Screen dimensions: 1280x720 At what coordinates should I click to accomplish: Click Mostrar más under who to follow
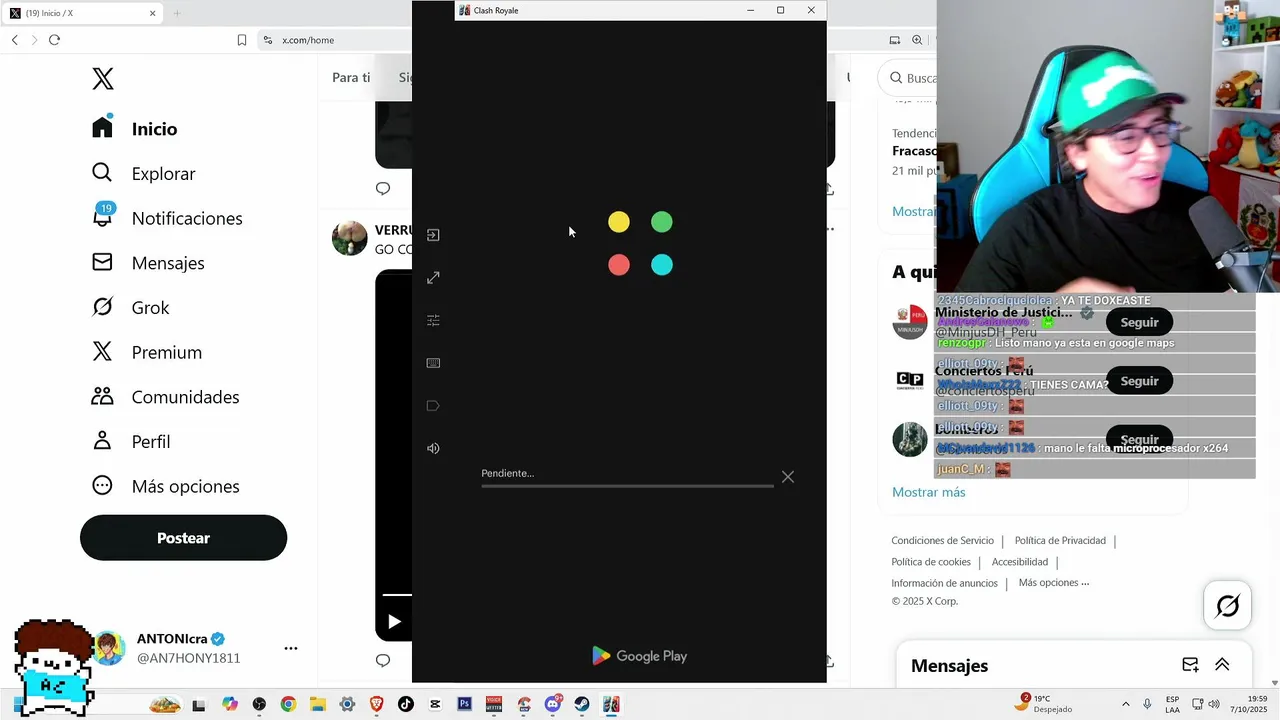click(928, 492)
